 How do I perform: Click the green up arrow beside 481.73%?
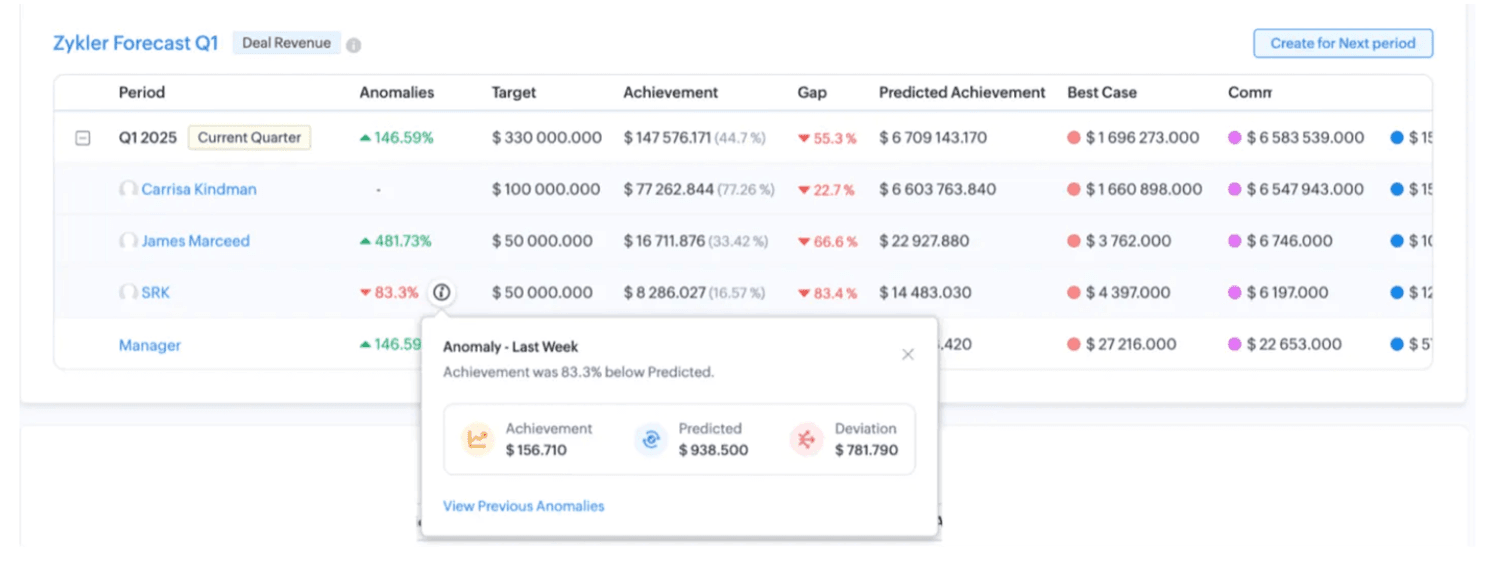pos(365,241)
